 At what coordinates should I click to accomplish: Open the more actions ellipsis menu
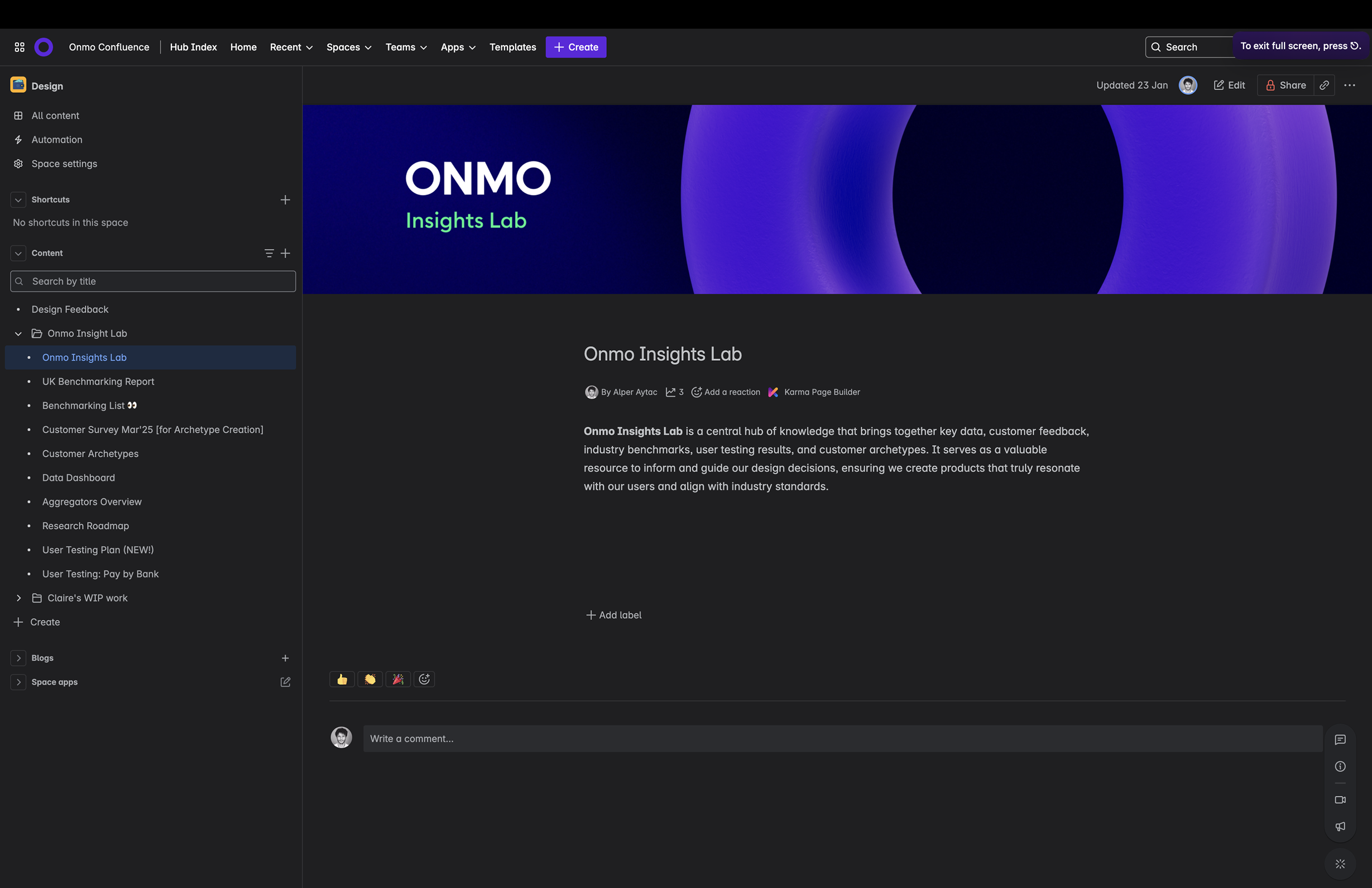(x=1350, y=85)
